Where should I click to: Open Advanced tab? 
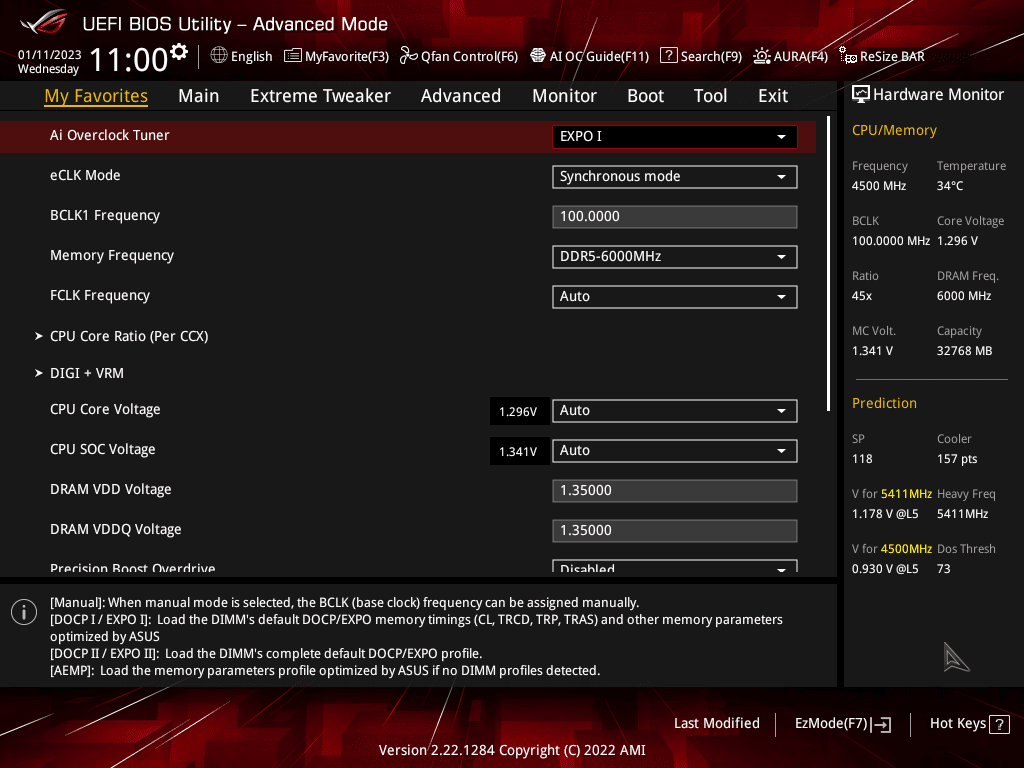[x=460, y=96]
